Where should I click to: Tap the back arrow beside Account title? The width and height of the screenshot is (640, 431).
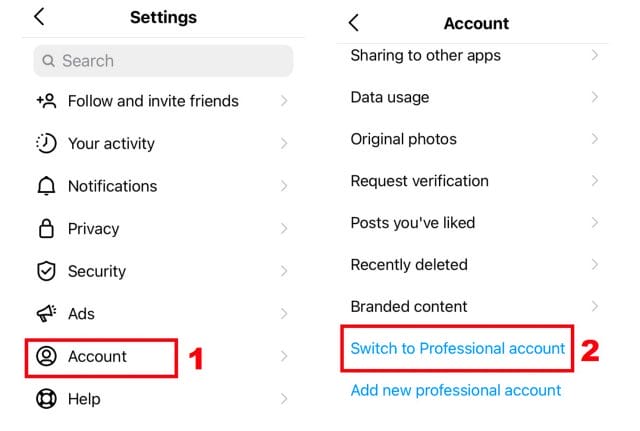click(354, 22)
